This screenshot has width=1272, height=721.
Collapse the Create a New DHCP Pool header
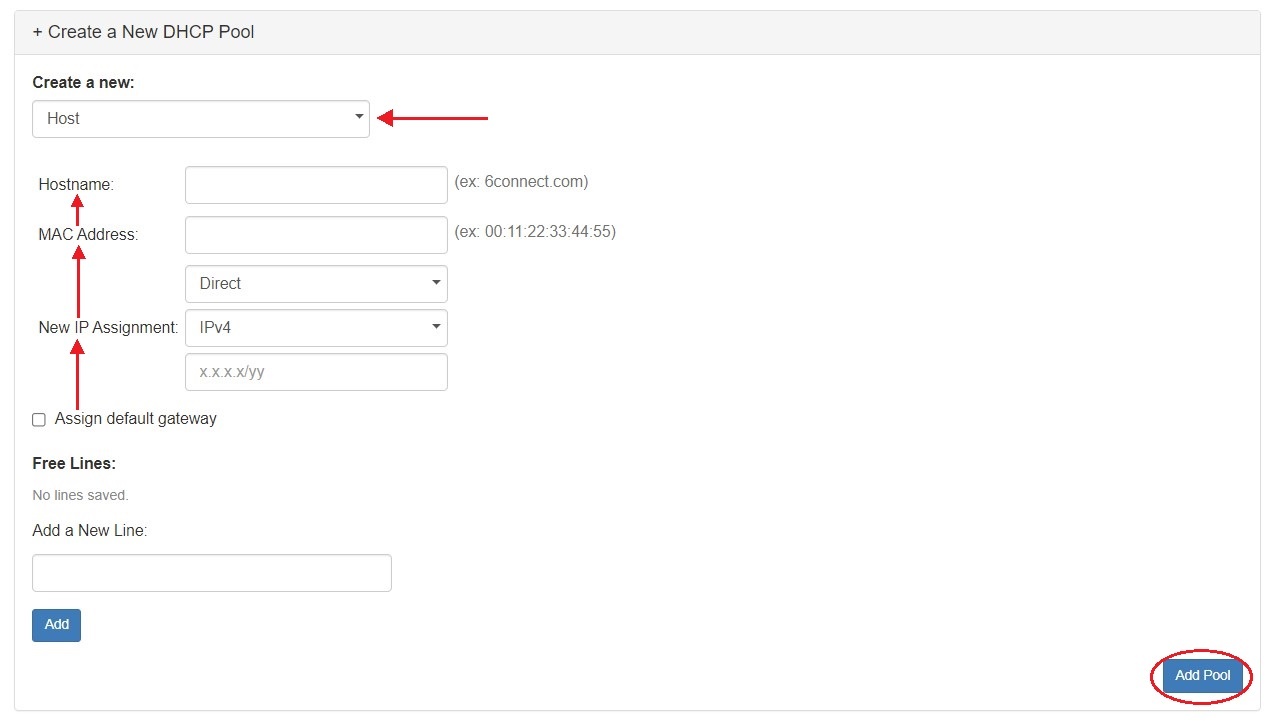coord(143,32)
